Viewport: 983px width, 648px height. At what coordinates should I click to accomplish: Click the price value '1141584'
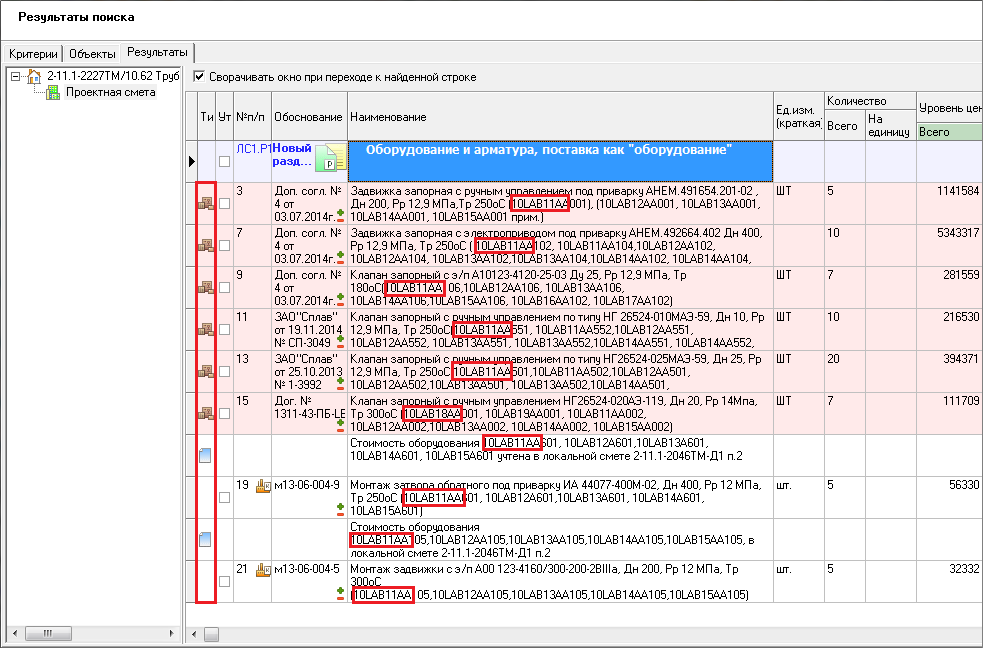click(x=958, y=191)
